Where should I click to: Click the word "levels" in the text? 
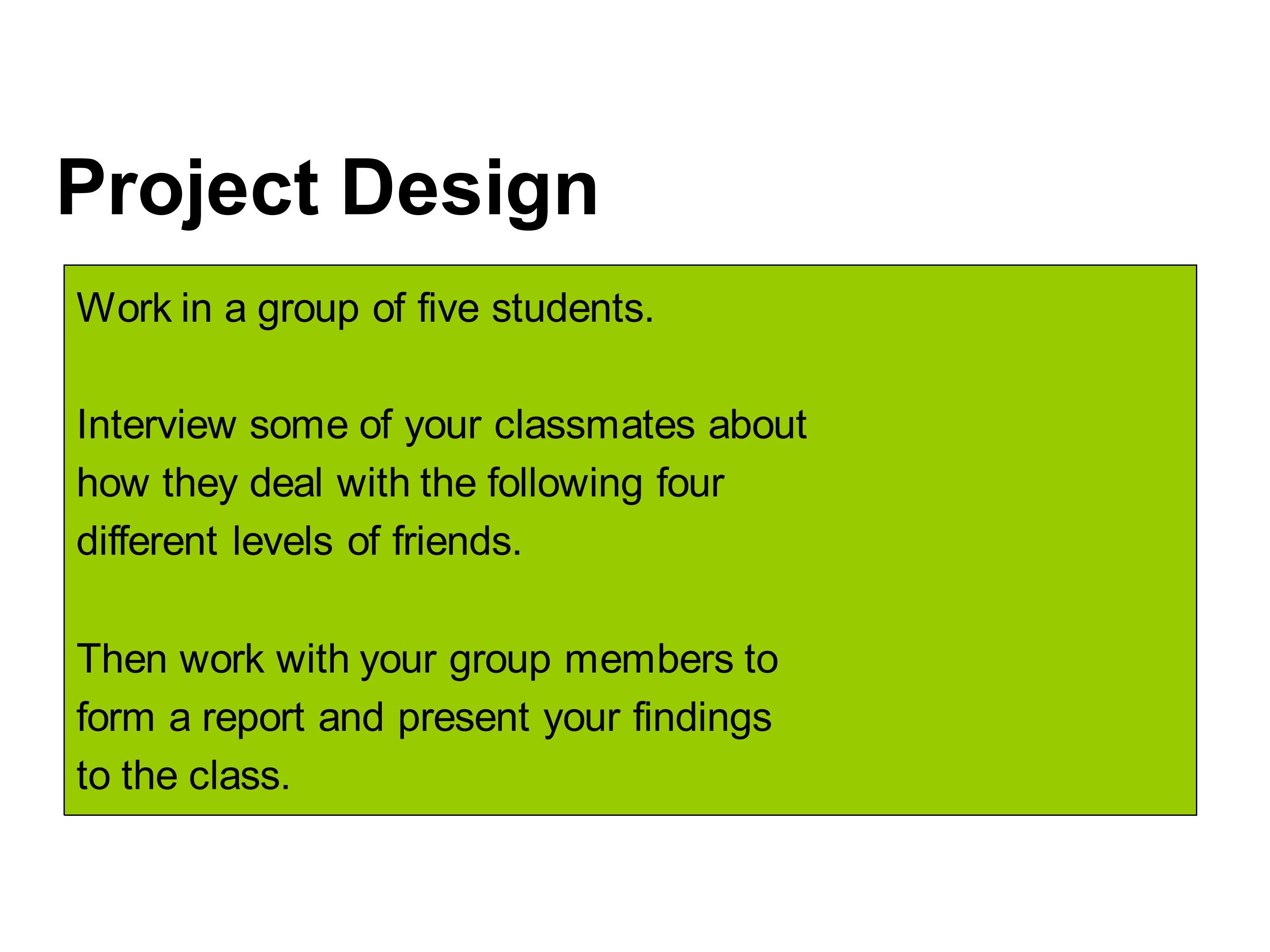click(x=283, y=541)
